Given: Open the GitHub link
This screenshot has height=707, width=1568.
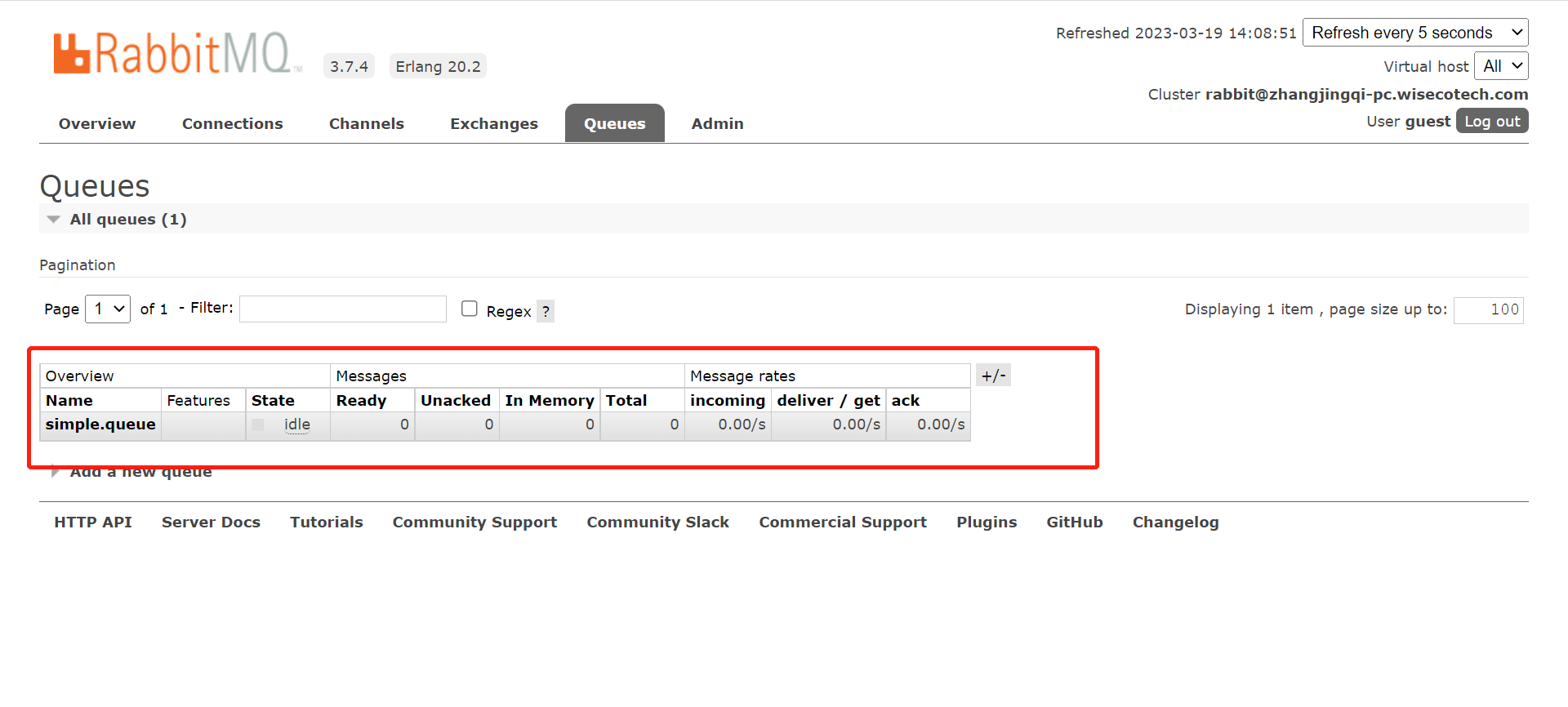Looking at the screenshot, I should click(1075, 522).
